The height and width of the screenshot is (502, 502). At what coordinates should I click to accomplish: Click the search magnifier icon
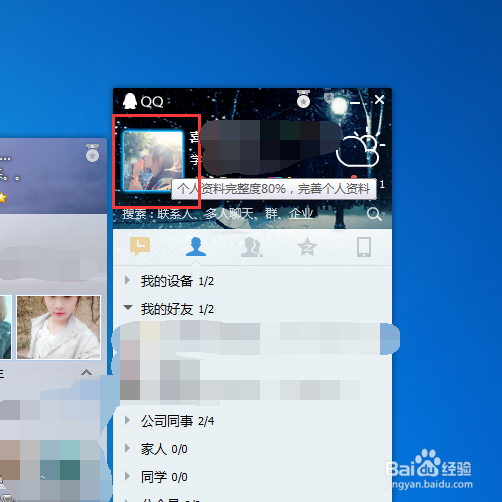pyautogui.click(x=374, y=214)
